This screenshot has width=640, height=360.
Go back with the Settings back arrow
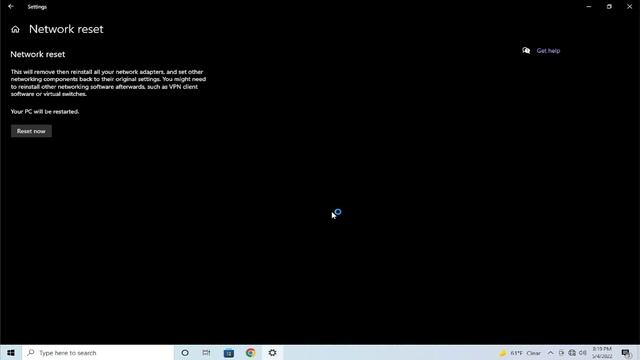(11, 7)
